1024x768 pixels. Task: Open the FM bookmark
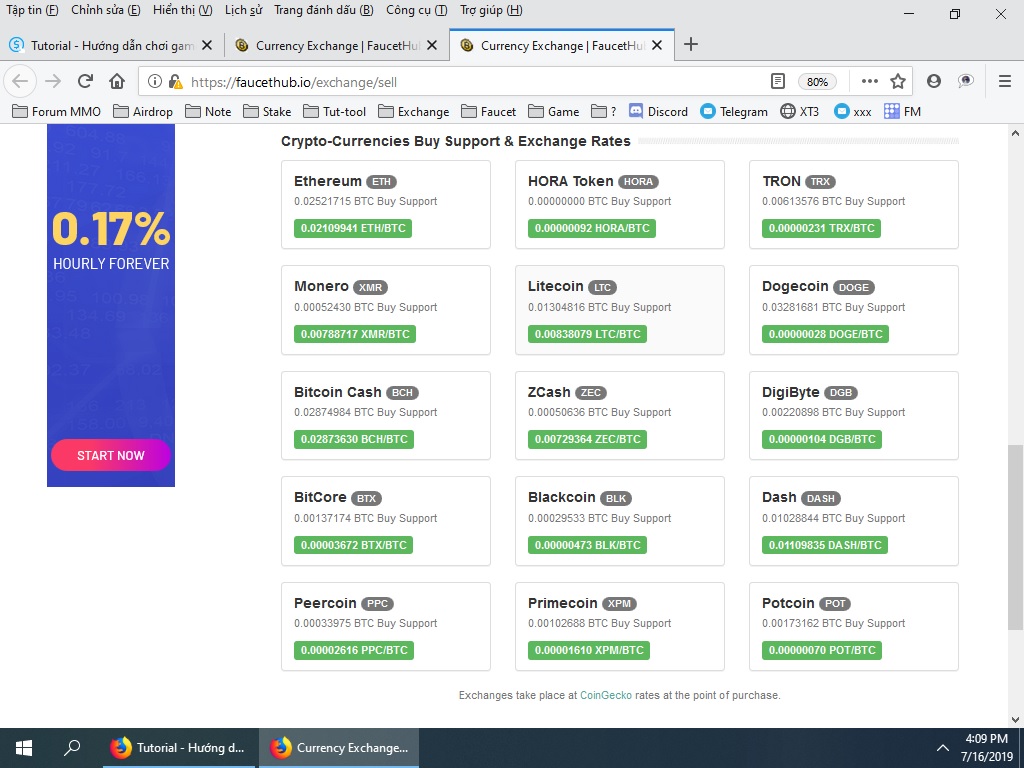pos(903,111)
